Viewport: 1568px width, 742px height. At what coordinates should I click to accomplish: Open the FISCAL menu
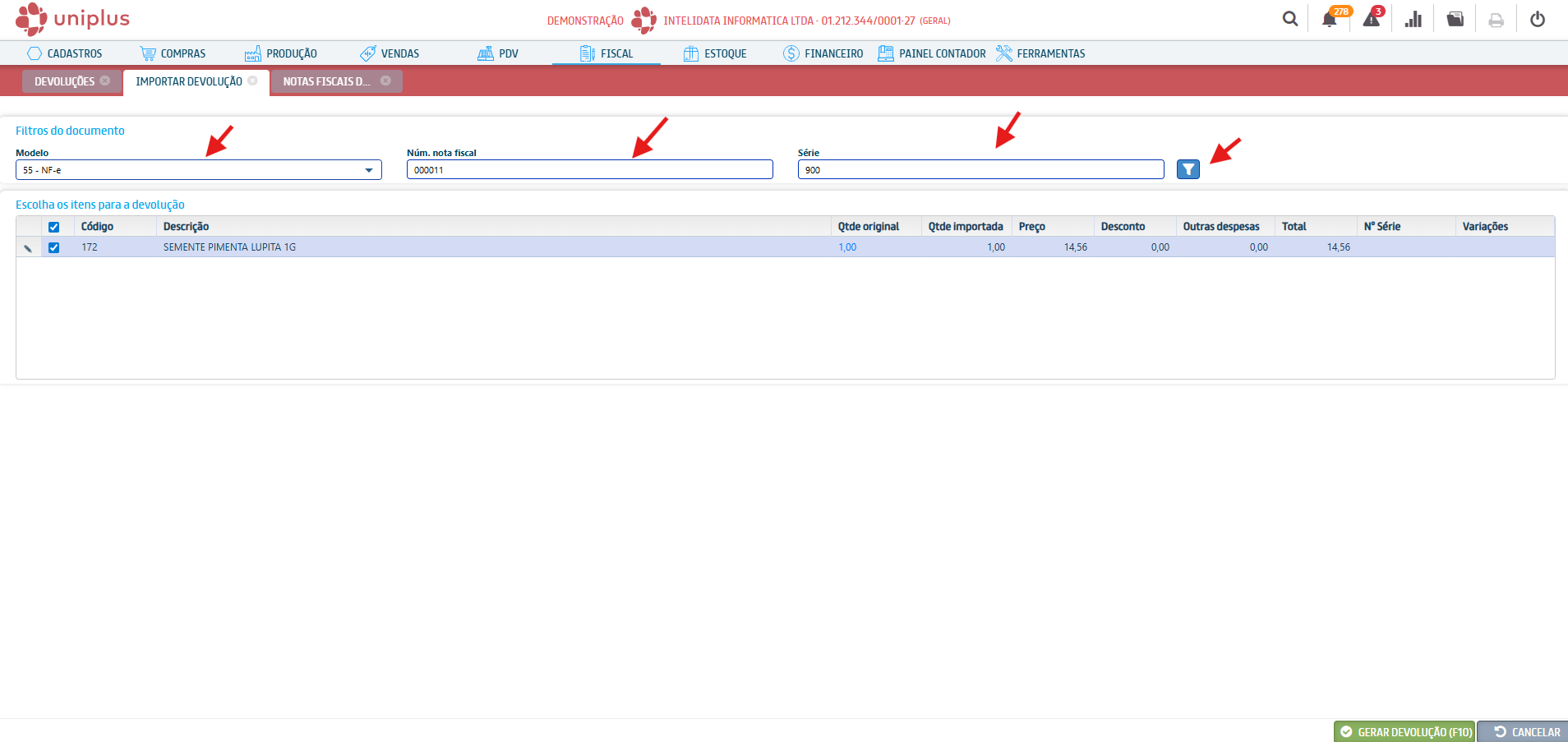click(606, 53)
